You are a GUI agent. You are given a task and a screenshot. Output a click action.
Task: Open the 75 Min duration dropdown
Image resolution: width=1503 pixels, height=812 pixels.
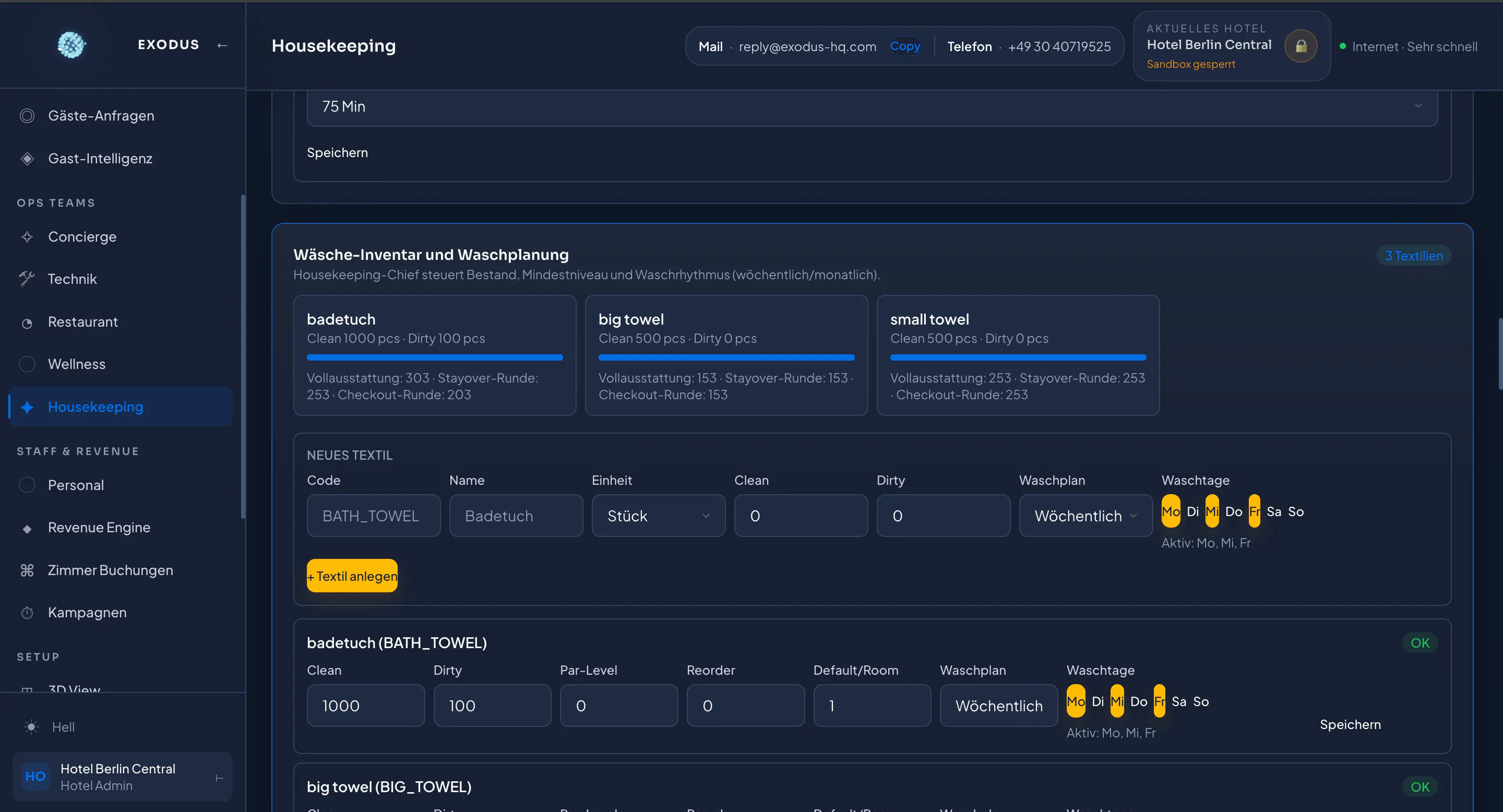point(872,106)
